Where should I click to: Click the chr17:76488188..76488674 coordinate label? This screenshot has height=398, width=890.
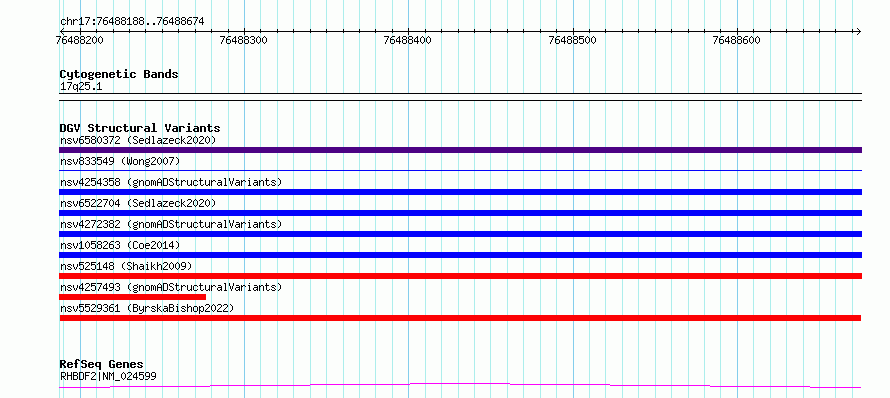click(x=132, y=22)
